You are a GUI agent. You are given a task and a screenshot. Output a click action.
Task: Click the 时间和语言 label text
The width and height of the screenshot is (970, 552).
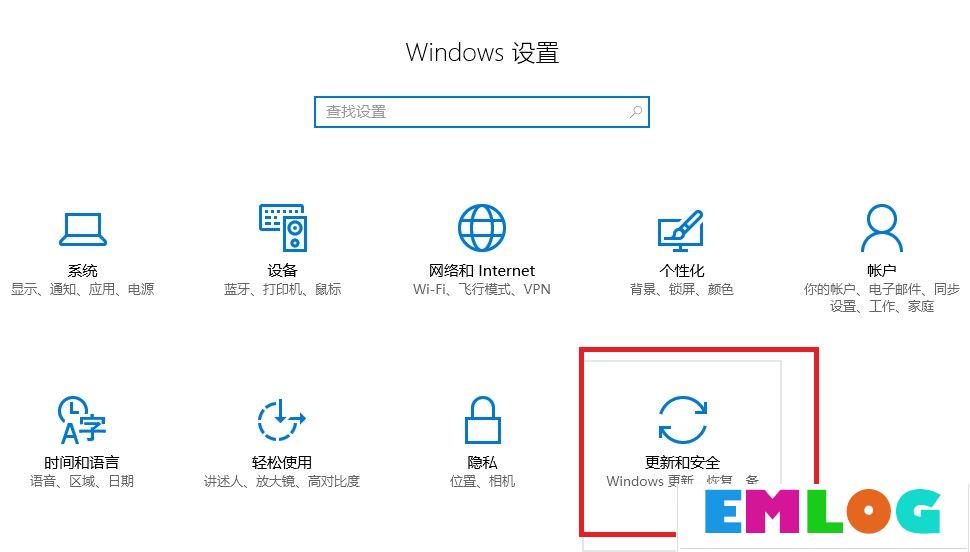[82, 462]
